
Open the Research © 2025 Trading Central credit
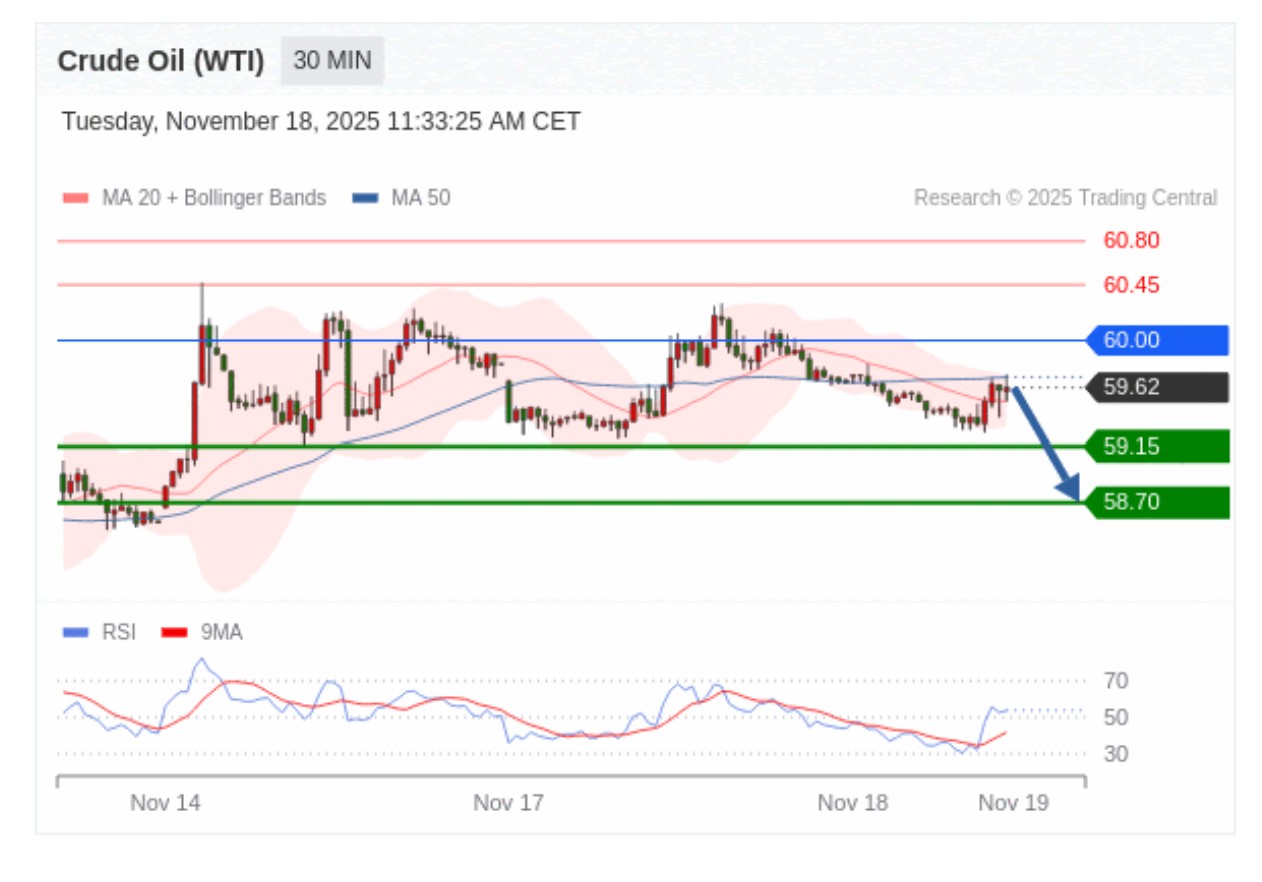coord(1065,198)
